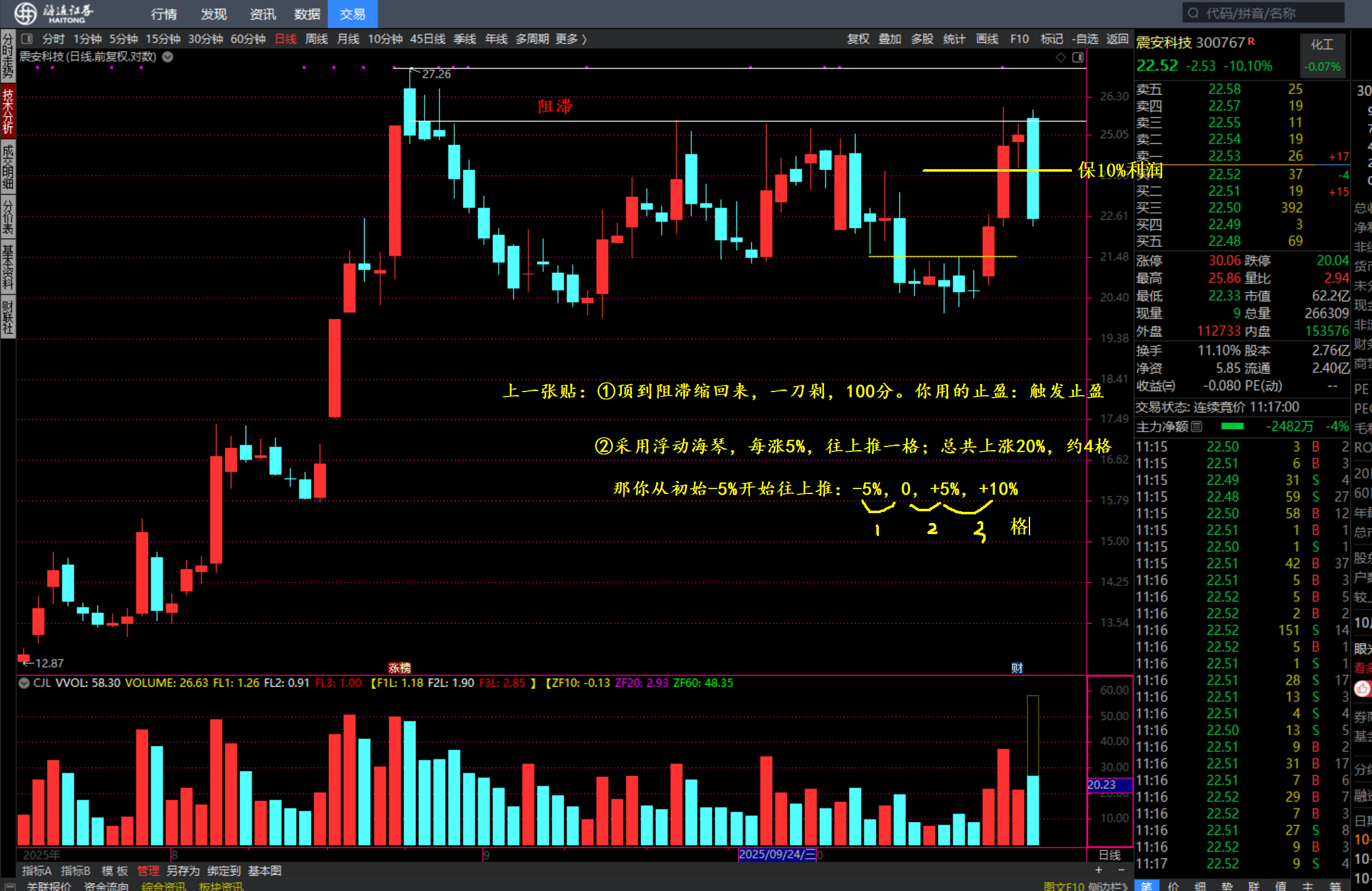The image size is (1372, 891).
Task: Open the 交易 top menu tab
Action: (x=352, y=14)
